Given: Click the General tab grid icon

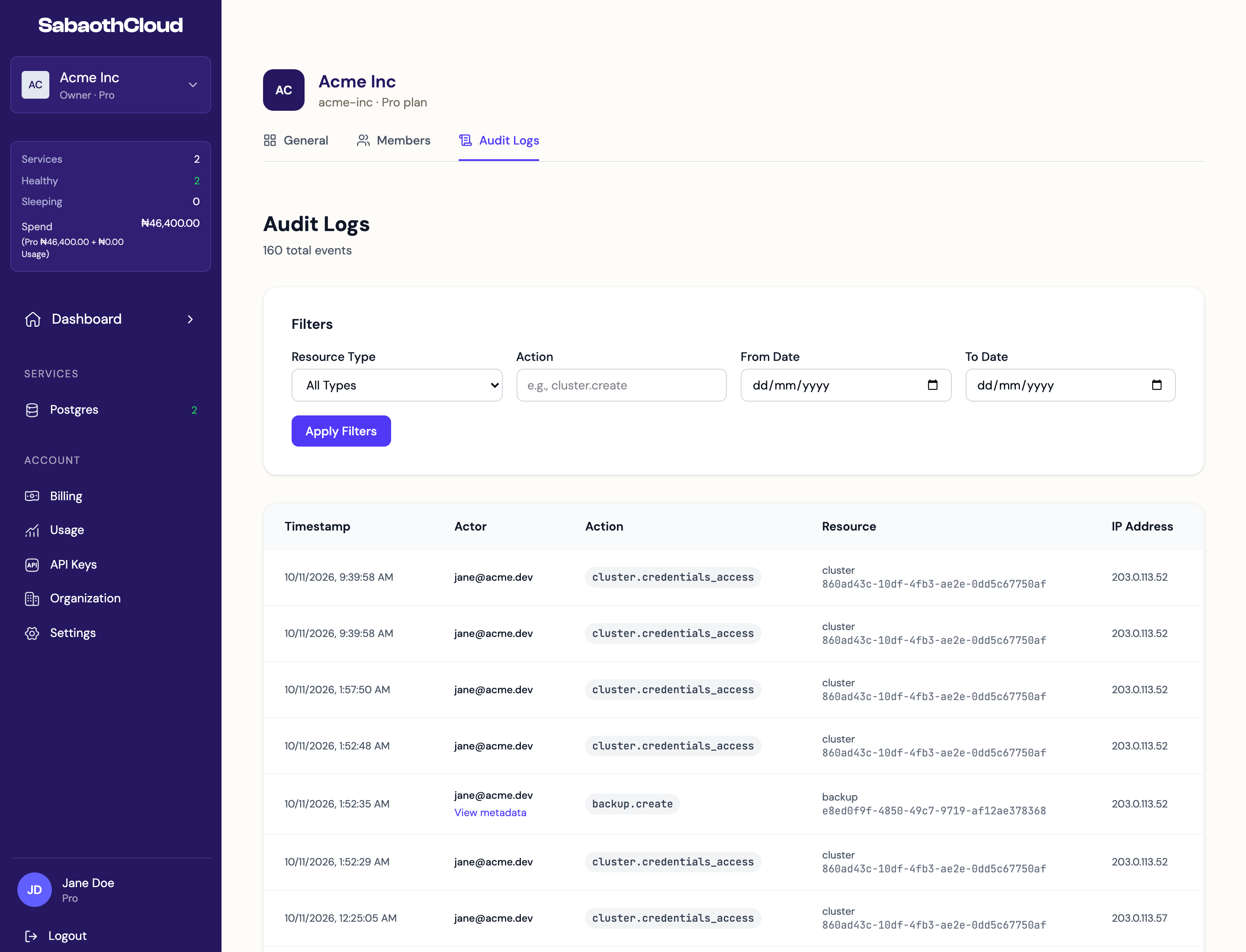Looking at the screenshot, I should click(x=270, y=140).
